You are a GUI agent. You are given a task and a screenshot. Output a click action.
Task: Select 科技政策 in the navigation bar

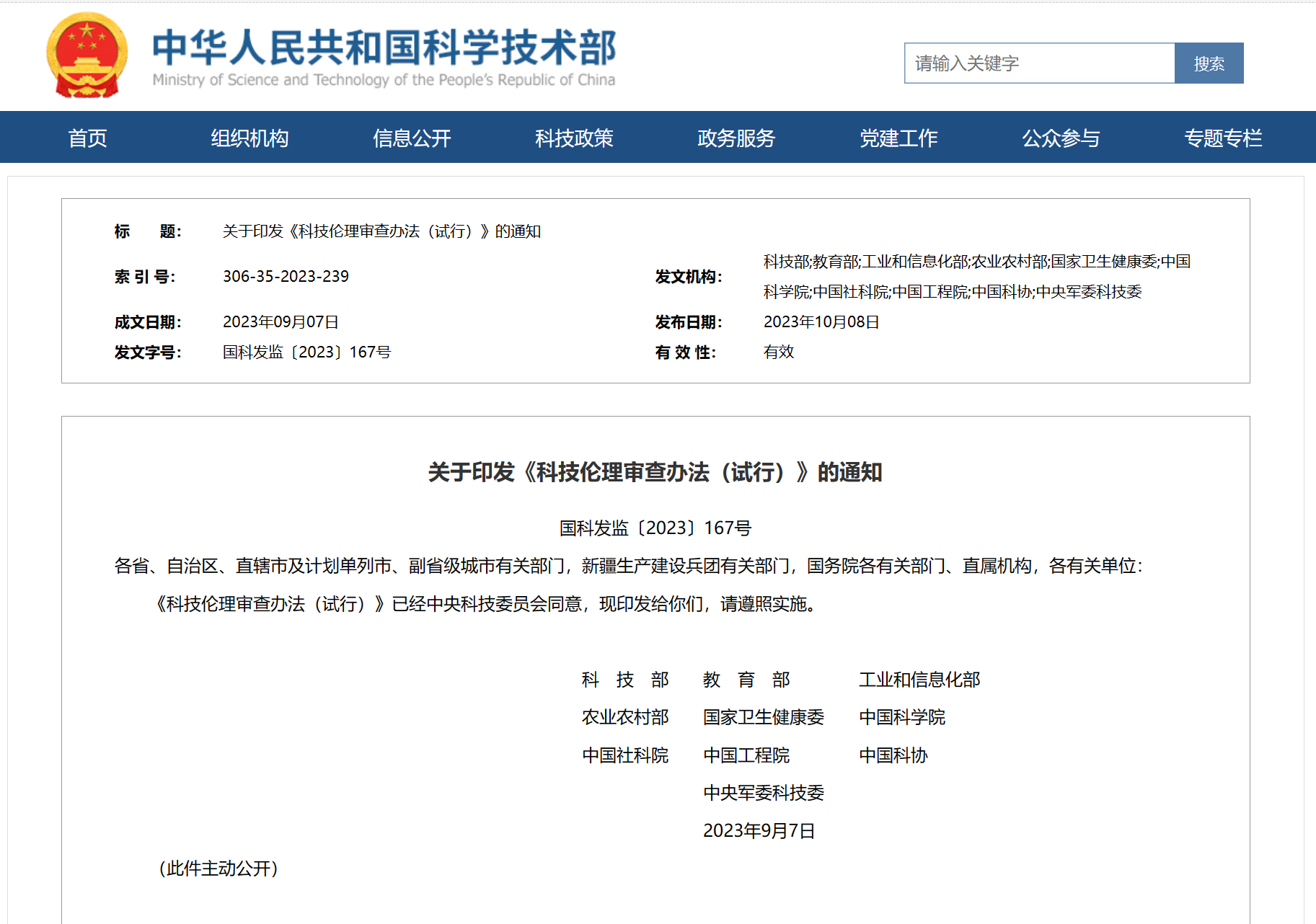[574, 138]
